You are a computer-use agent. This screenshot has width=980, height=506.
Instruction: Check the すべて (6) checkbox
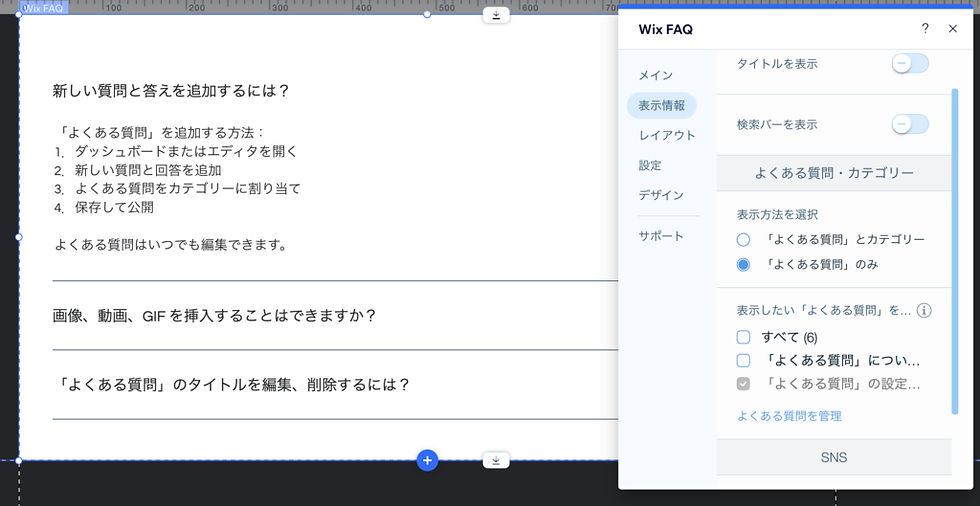pyautogui.click(x=743, y=337)
